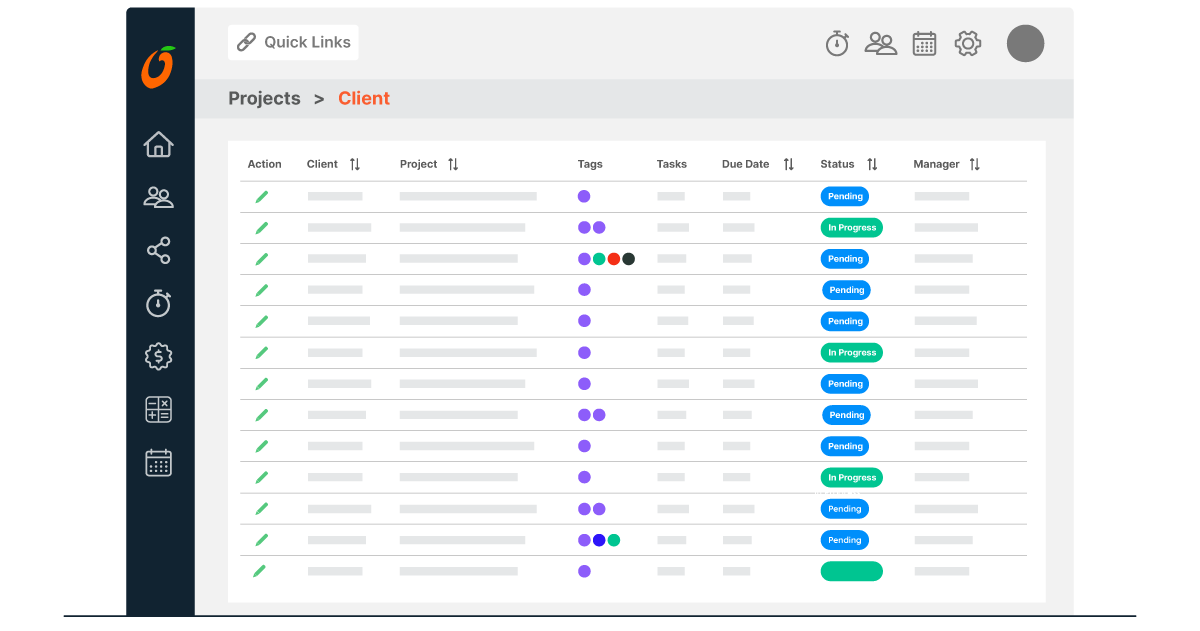Open the dollar billing gear icon
The image size is (1200, 631).
158,356
